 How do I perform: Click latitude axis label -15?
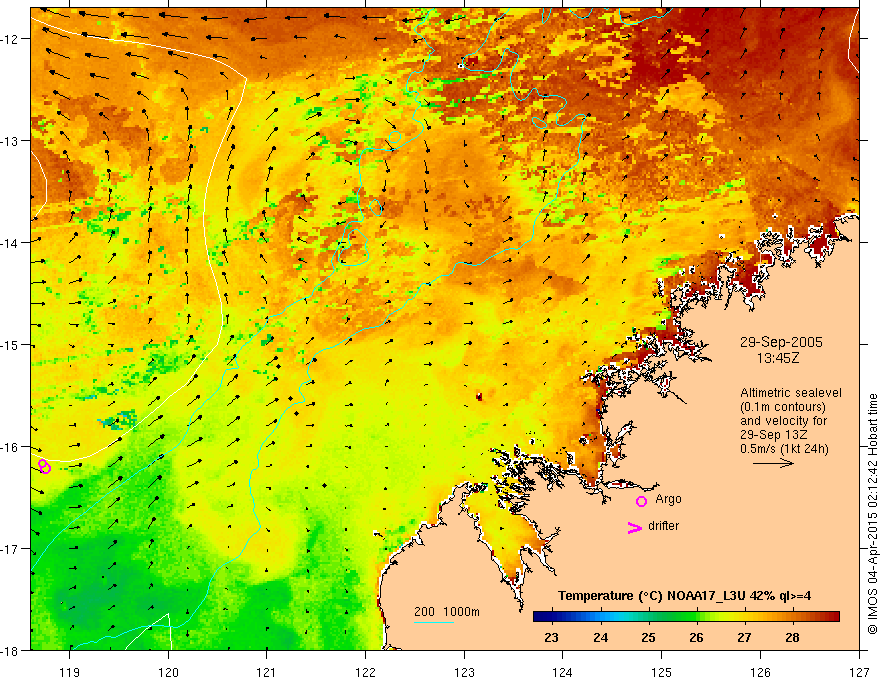pos(11,344)
